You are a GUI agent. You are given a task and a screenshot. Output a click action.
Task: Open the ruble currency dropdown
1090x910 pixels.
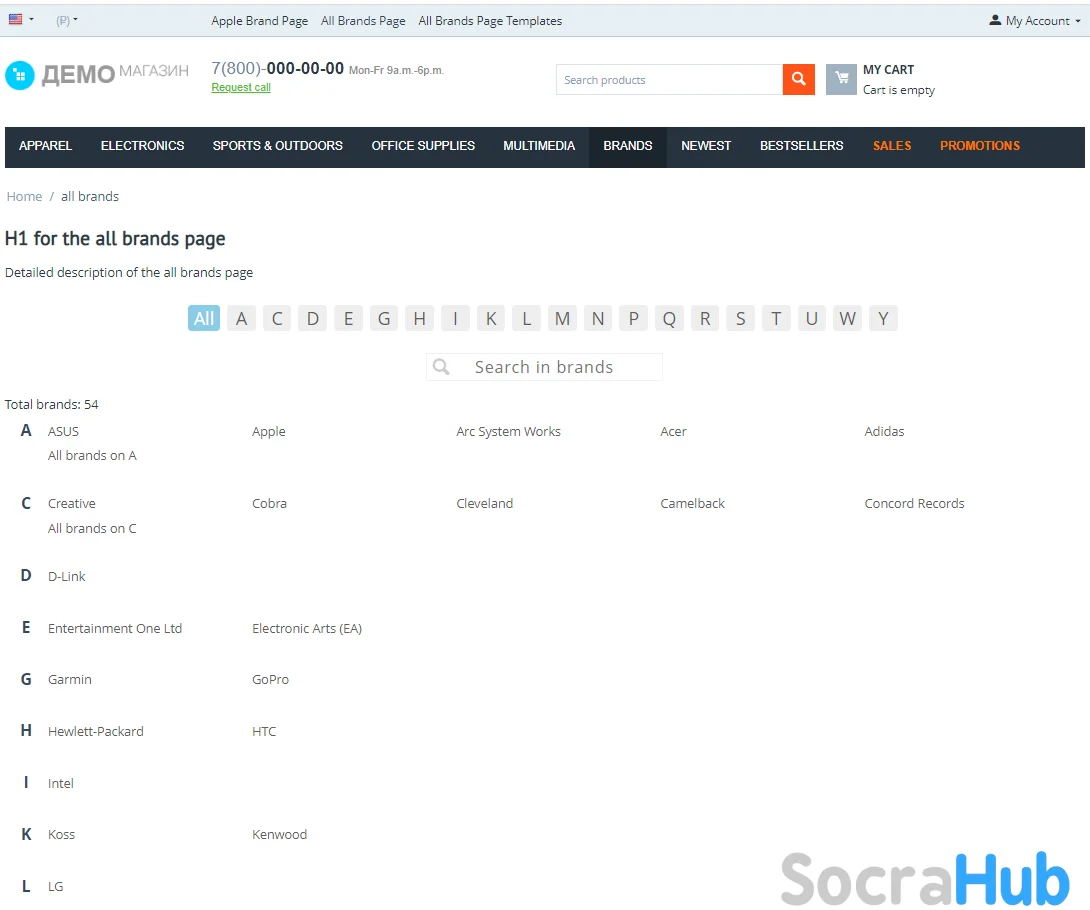pos(67,20)
